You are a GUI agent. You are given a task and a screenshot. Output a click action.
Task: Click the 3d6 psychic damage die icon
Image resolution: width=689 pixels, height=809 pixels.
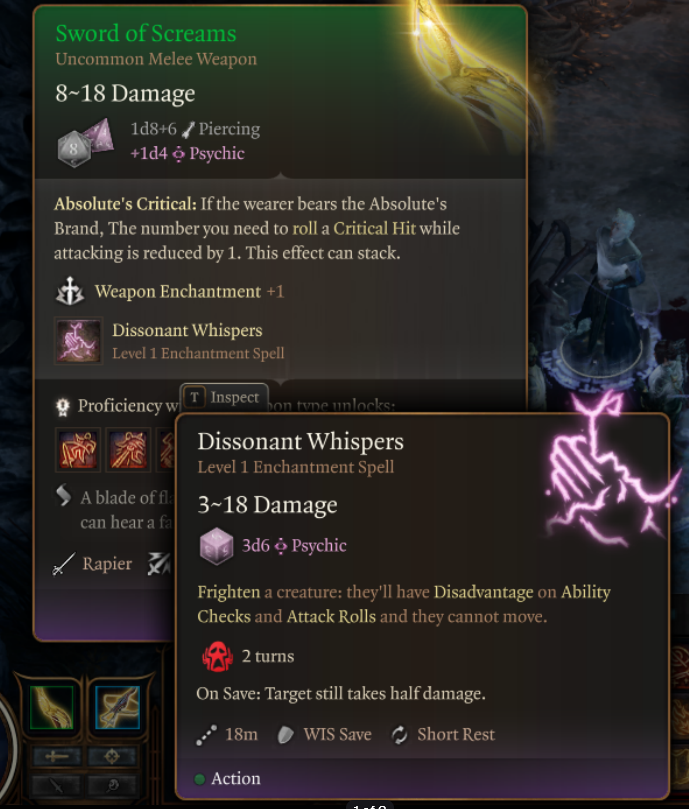216,546
